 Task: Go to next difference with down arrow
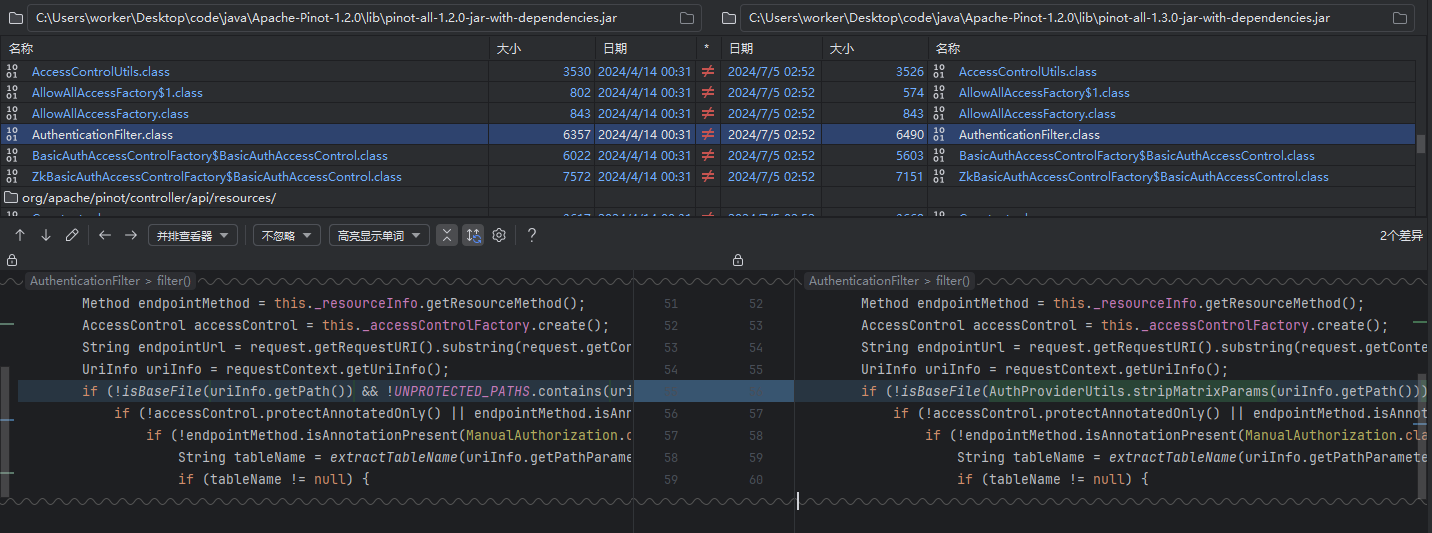tap(46, 235)
